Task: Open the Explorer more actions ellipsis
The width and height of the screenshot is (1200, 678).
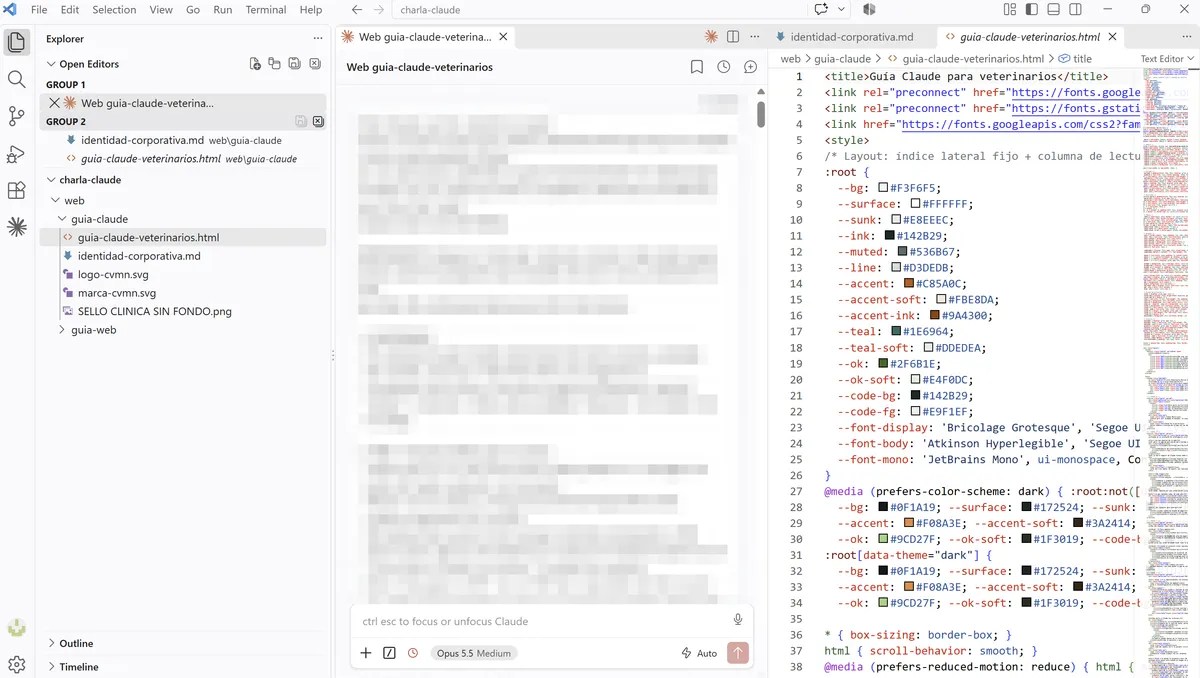Action: click(318, 38)
